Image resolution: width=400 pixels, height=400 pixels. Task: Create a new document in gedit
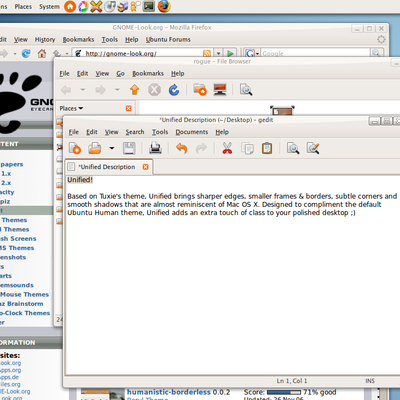75,148
